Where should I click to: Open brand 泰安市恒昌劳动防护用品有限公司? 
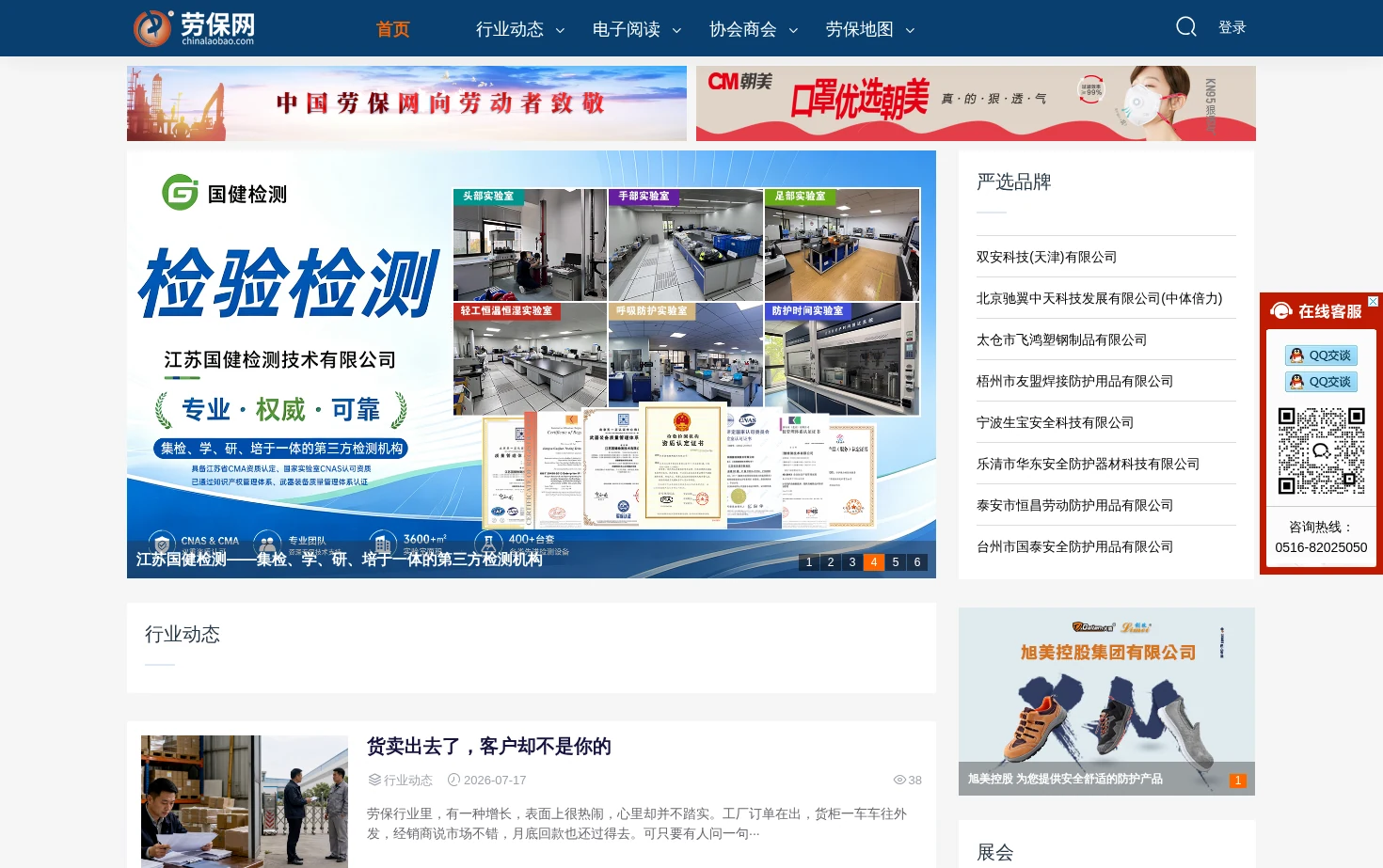[1074, 505]
